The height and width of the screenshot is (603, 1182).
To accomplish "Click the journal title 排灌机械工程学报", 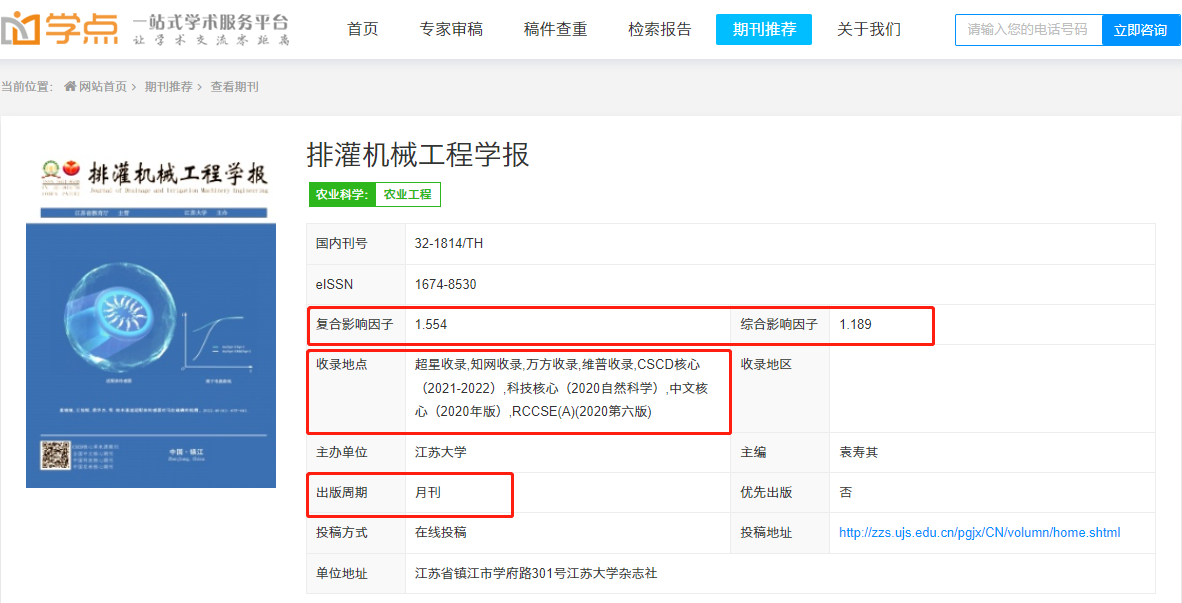I will [x=418, y=155].
